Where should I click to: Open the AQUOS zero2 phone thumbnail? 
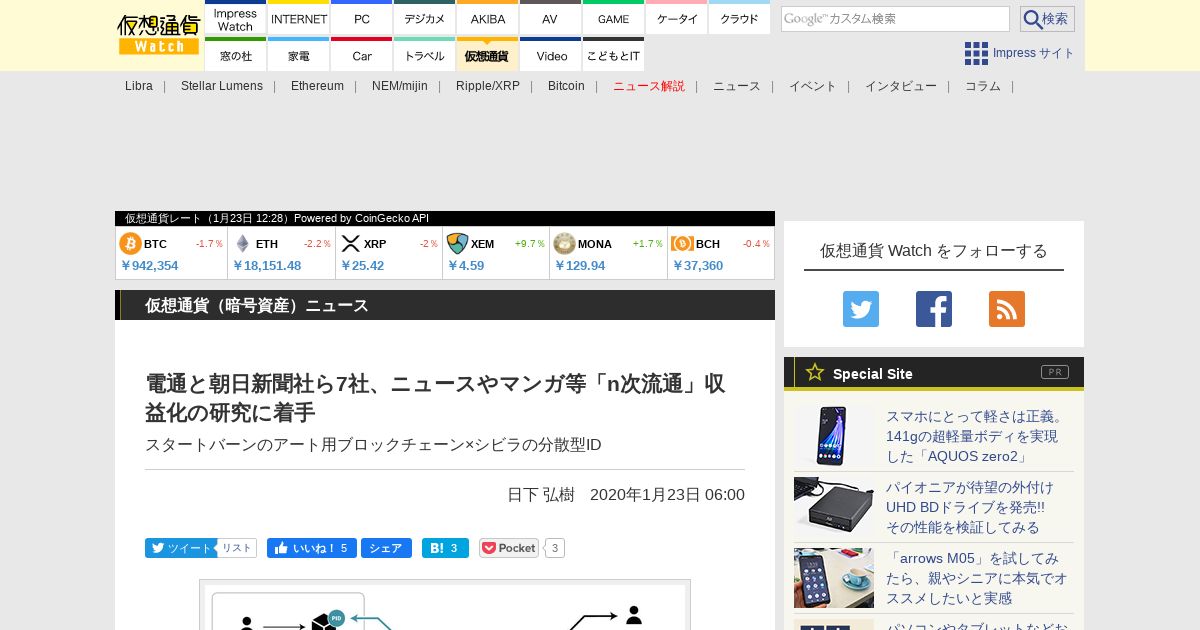tap(834, 436)
